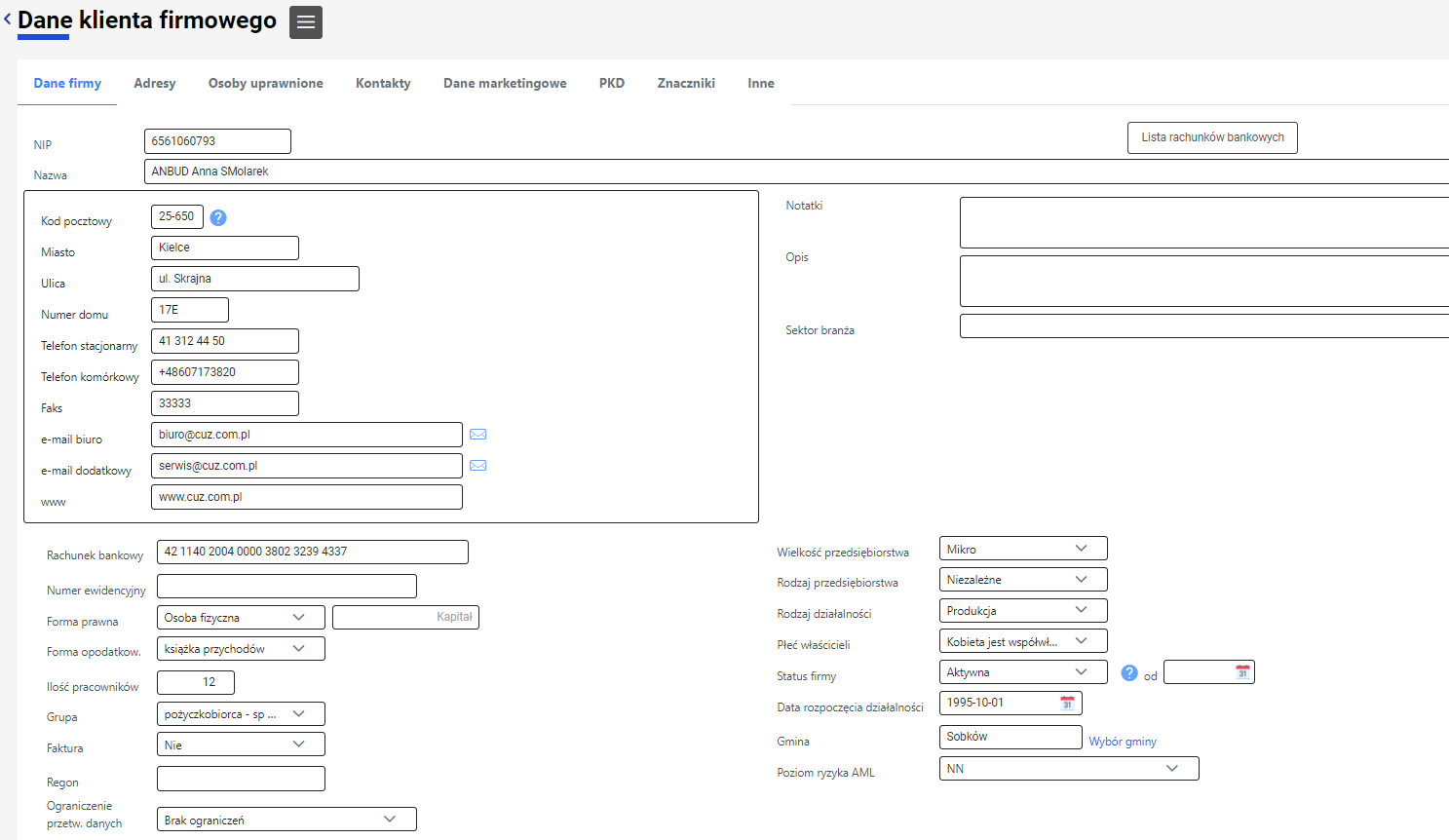The image size is (1449, 840).
Task: Open calendar for the 'od' date field
Action: tap(1242, 672)
